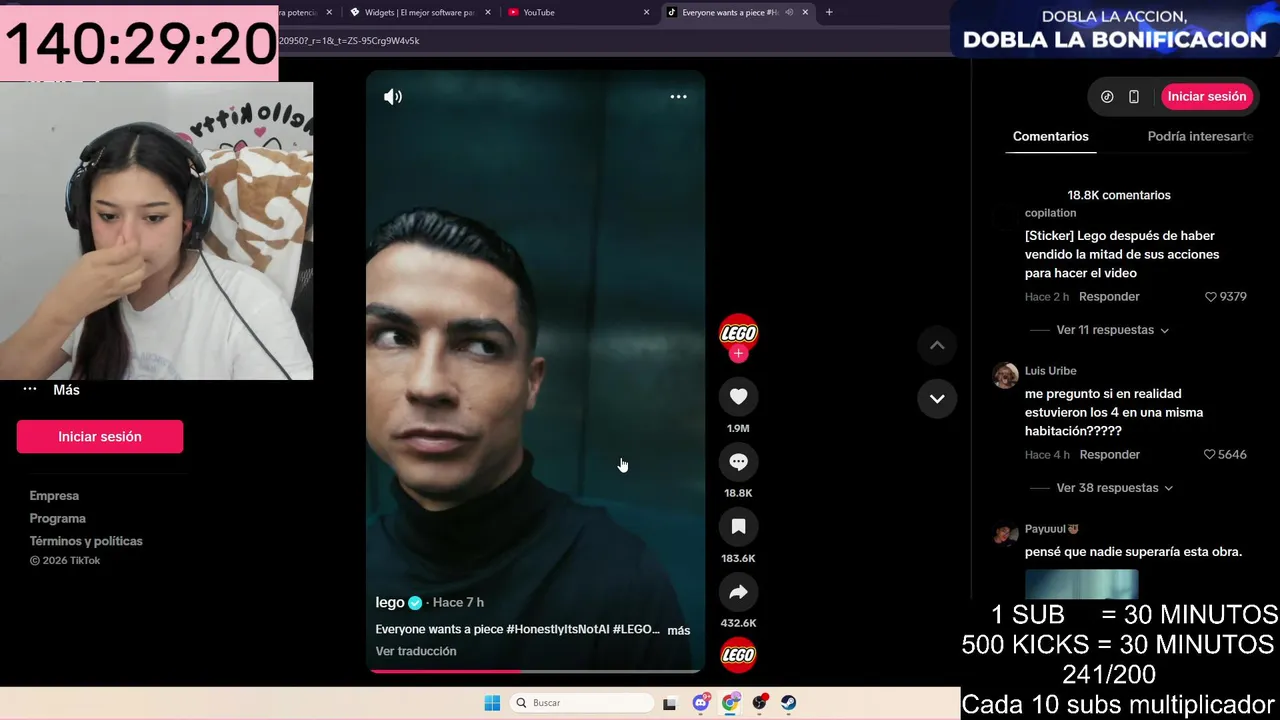Reply to Luis Uribe's comment

(1109, 455)
